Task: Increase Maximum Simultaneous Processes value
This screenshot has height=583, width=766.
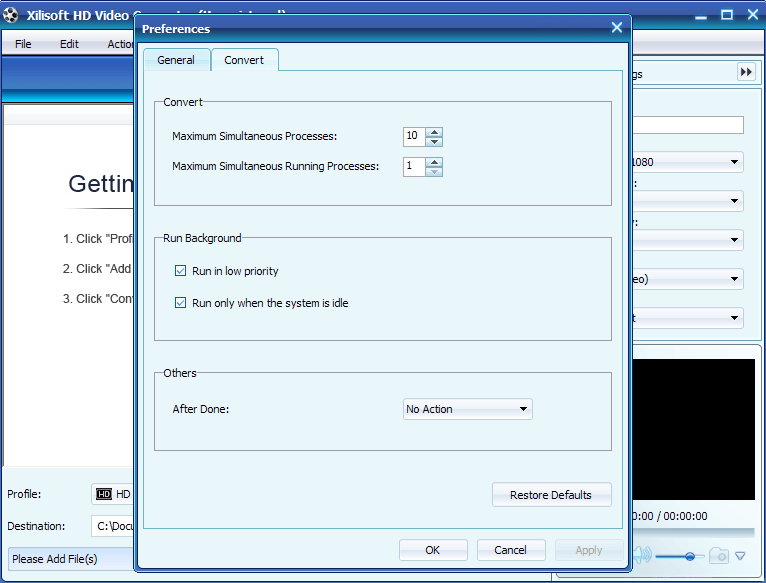Action: coord(434,132)
